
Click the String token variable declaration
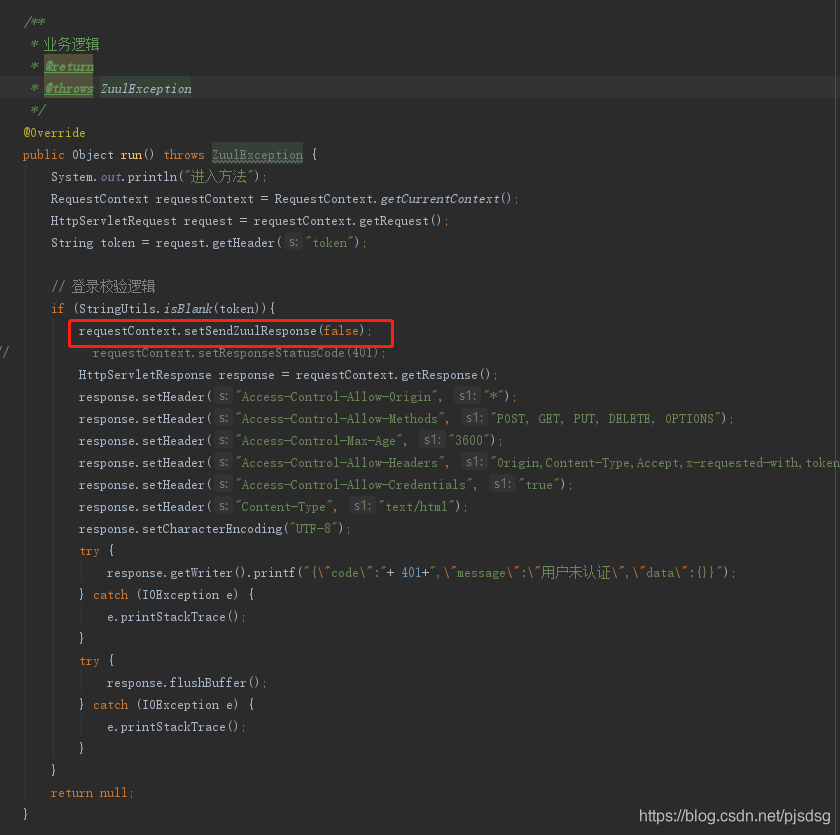tap(93, 243)
